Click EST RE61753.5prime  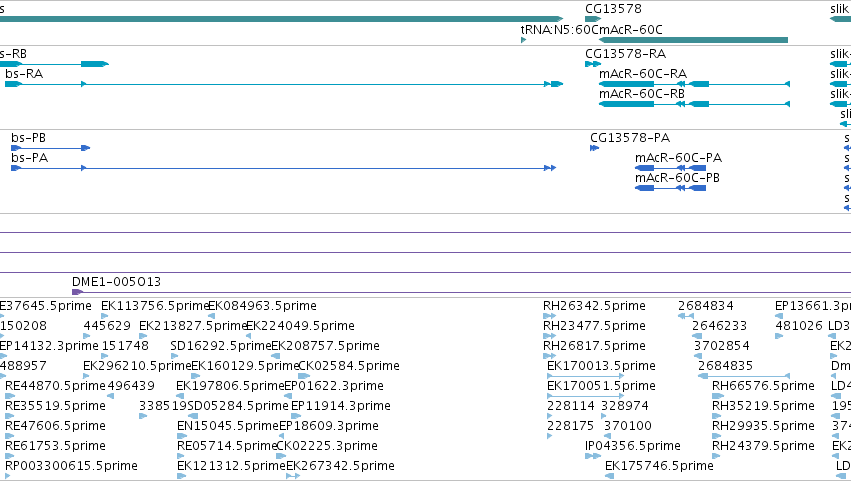click(55, 446)
